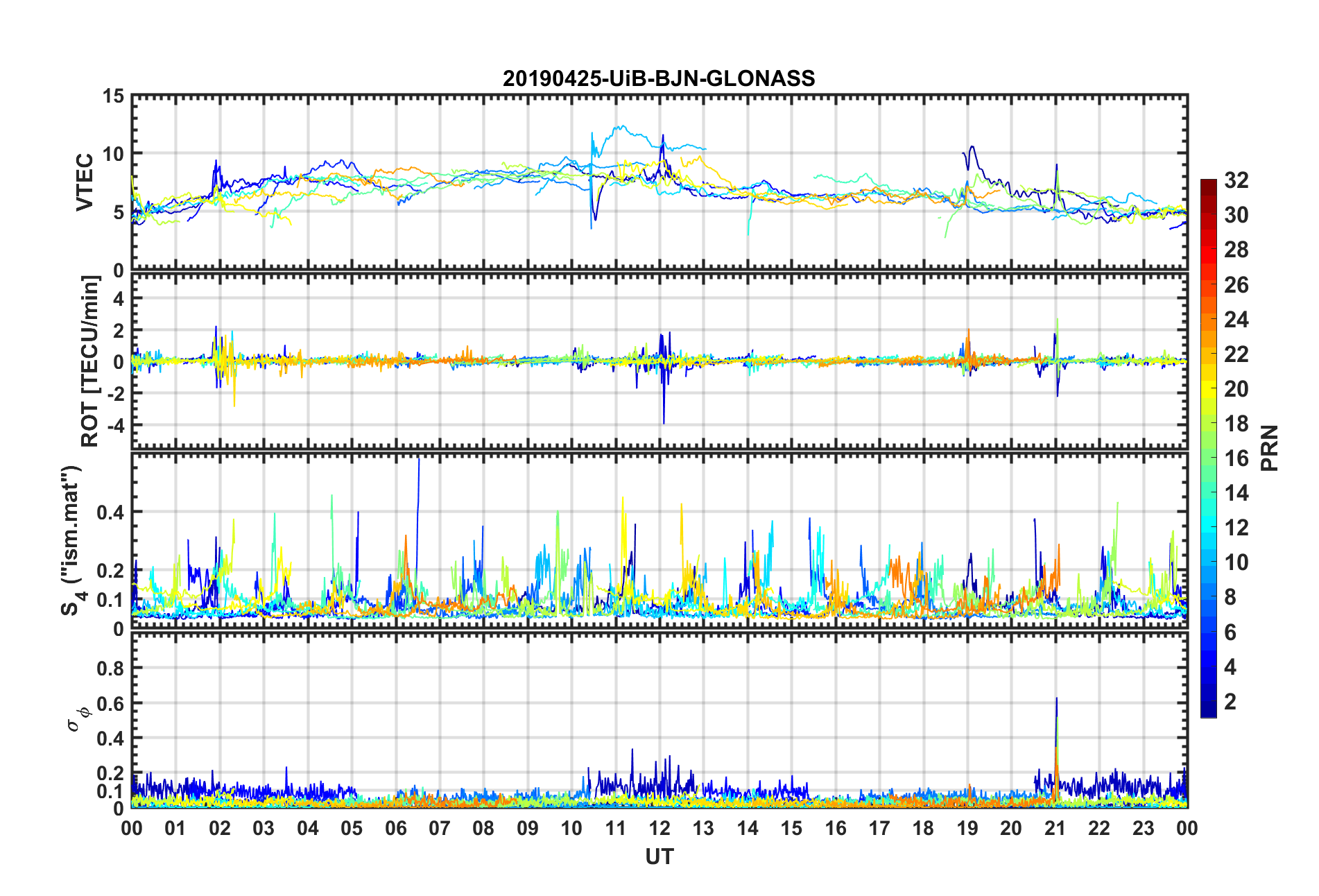Image resolution: width=1319 pixels, height=896 pixels.
Task: Click the x-axis tick label 06
Action: click(396, 829)
